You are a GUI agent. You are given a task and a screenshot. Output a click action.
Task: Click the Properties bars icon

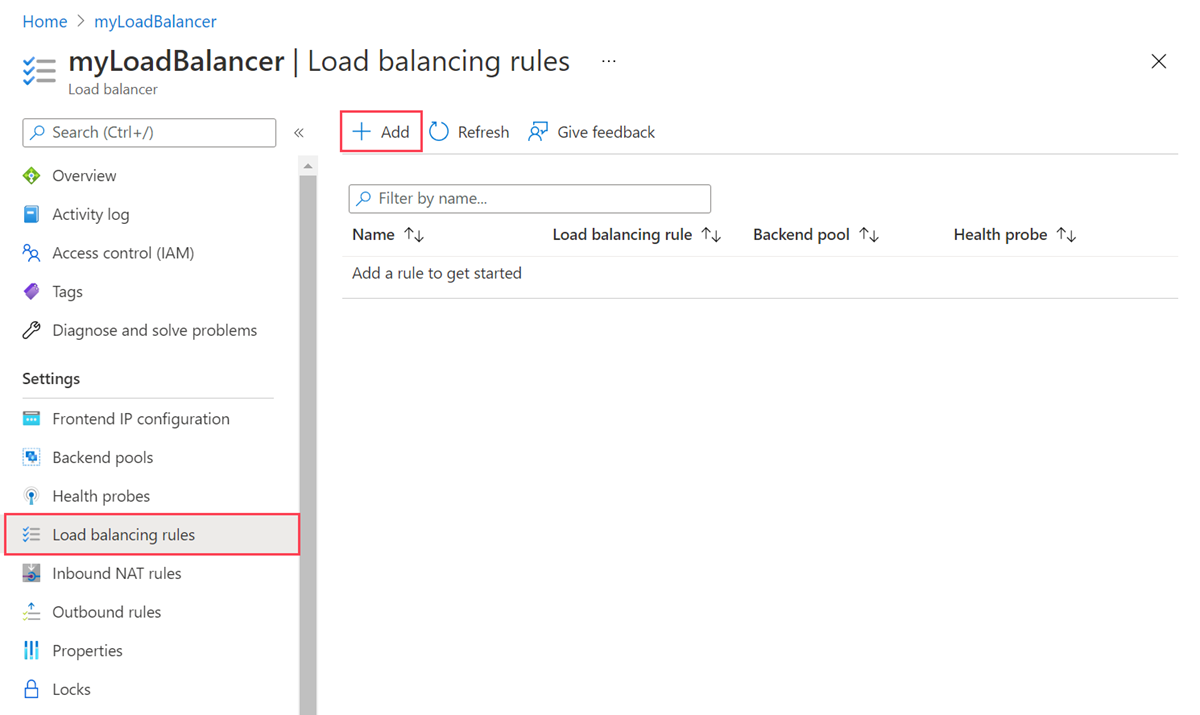pos(31,651)
